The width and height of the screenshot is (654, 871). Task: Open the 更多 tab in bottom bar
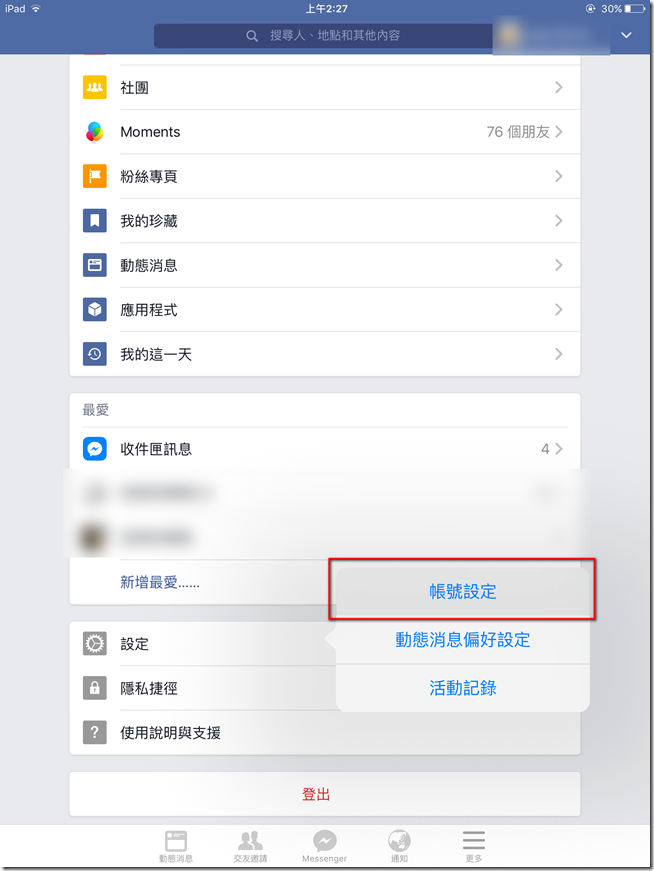pyautogui.click(x=473, y=846)
